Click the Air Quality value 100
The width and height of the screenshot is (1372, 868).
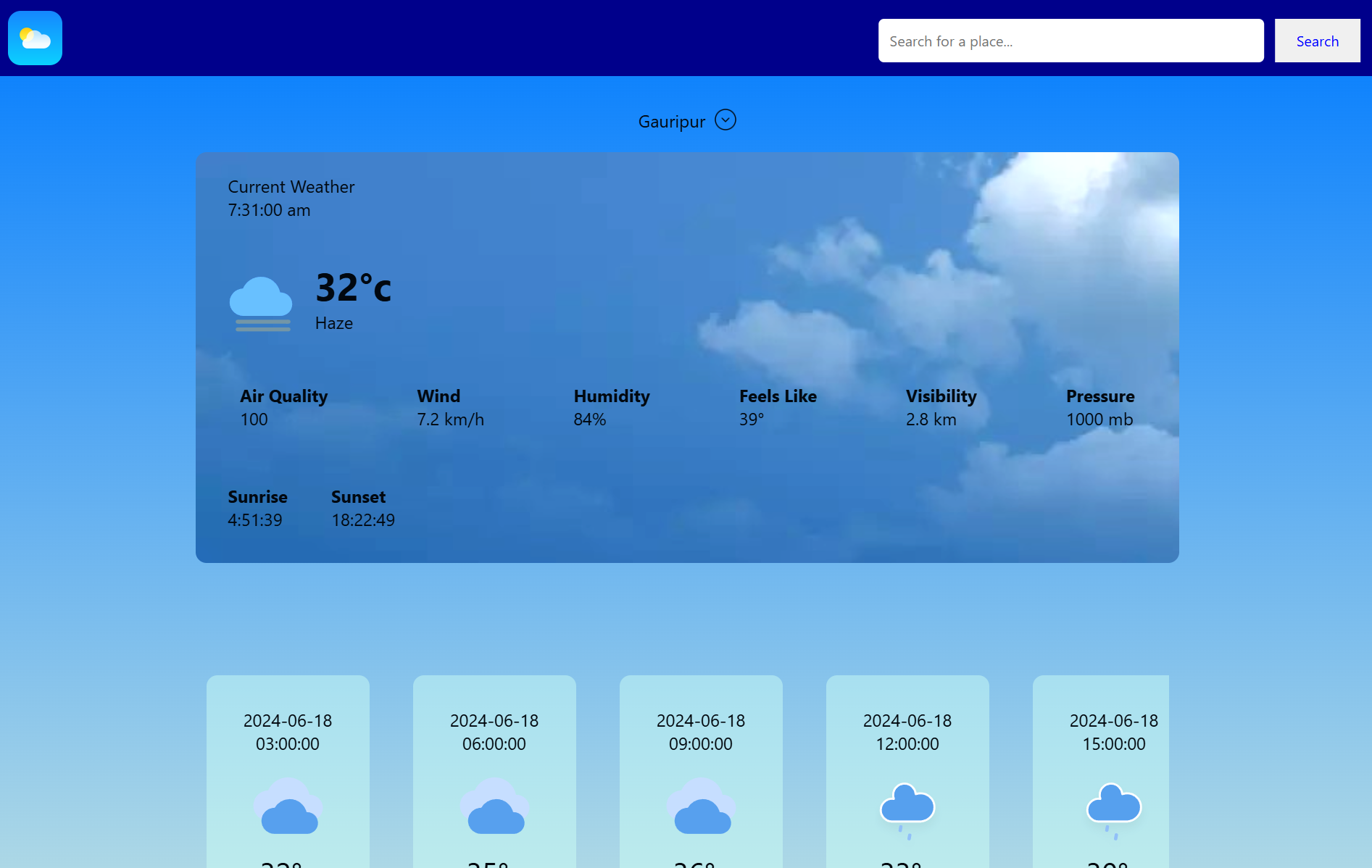(x=254, y=420)
